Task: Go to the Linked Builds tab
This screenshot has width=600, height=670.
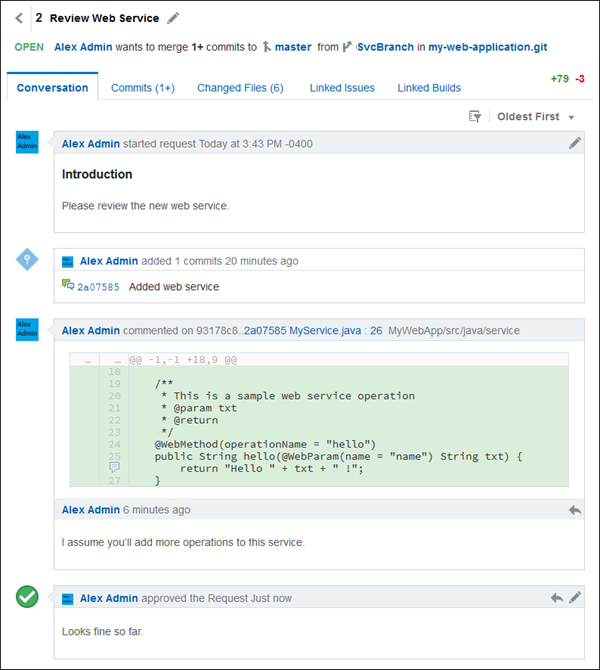Action: [429, 88]
